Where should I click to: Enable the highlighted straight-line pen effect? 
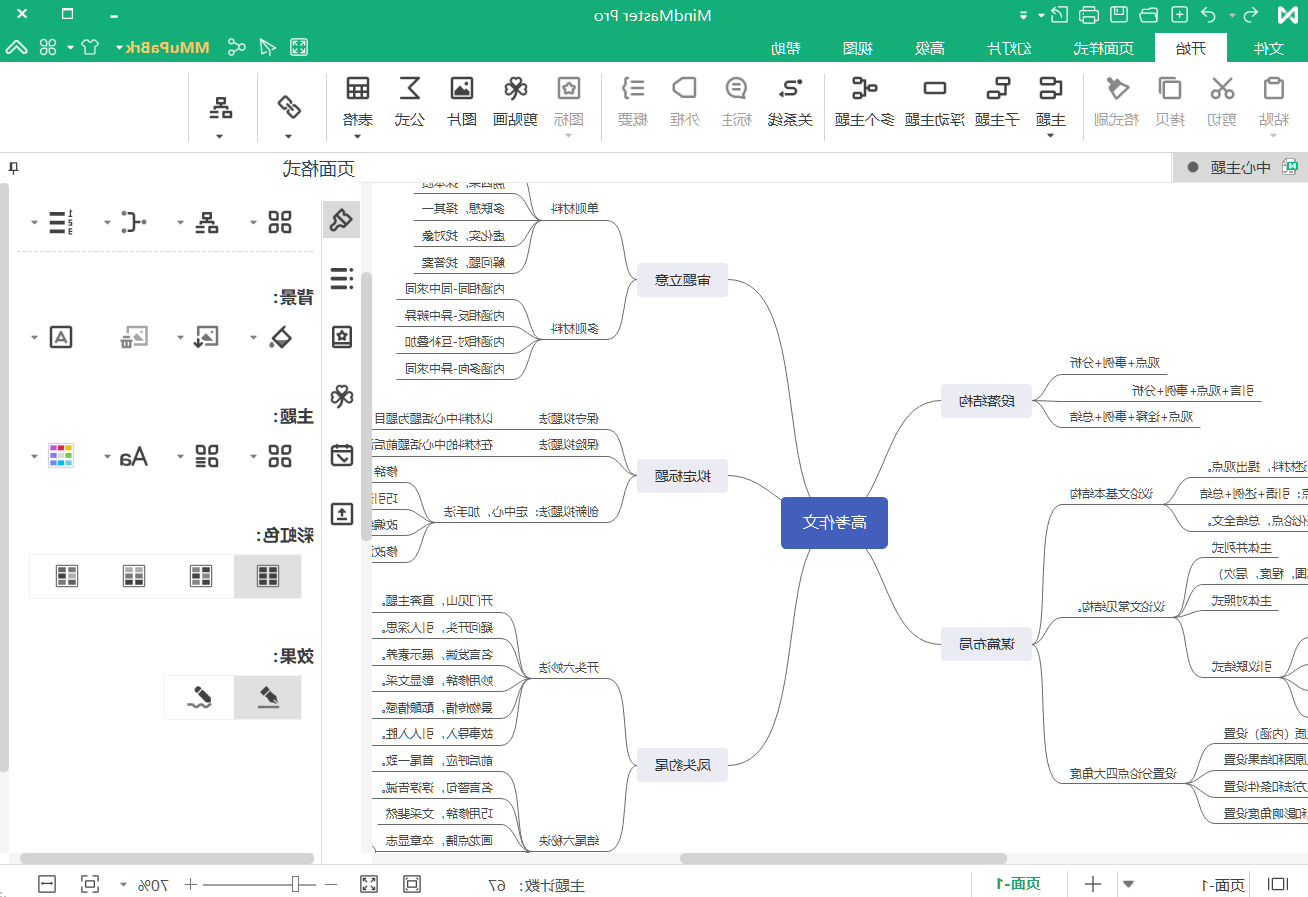click(267, 697)
